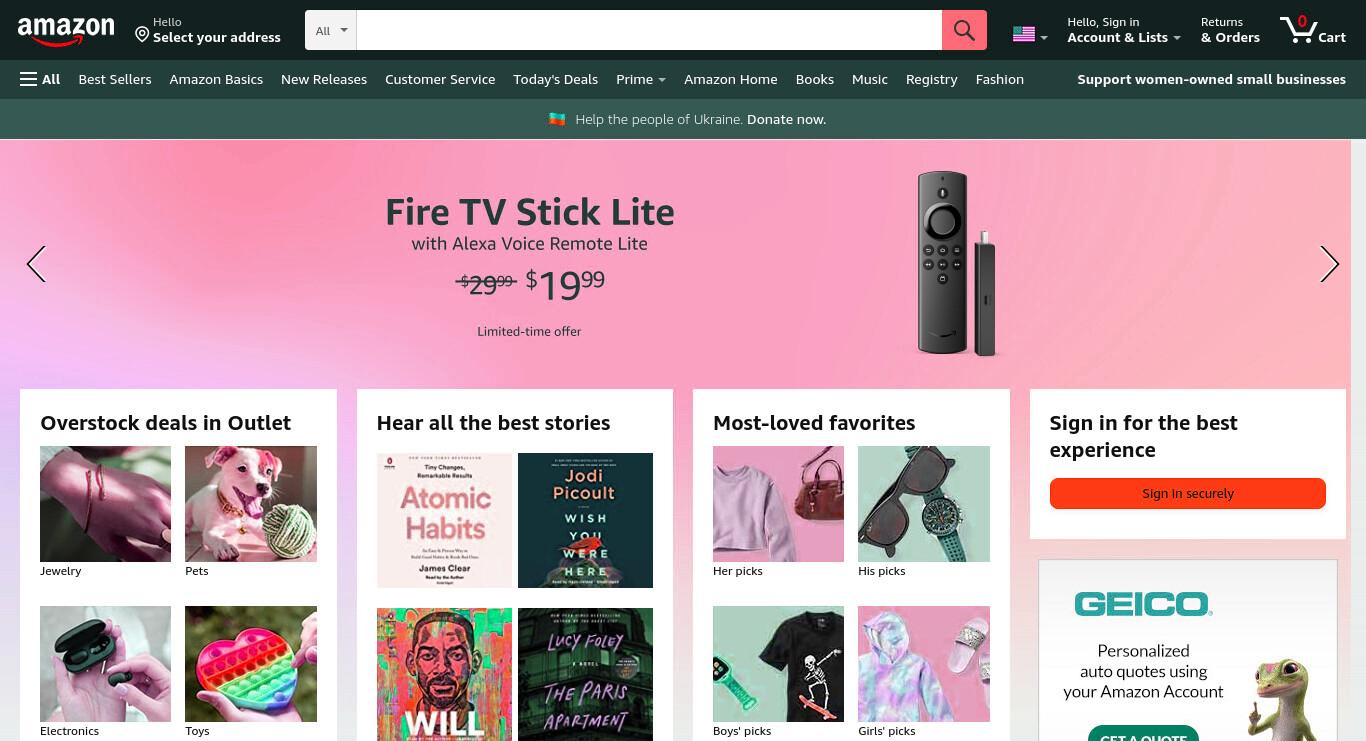Open the Prime menu dropdown
Screen dimensions: 1366x741
tap(641, 79)
